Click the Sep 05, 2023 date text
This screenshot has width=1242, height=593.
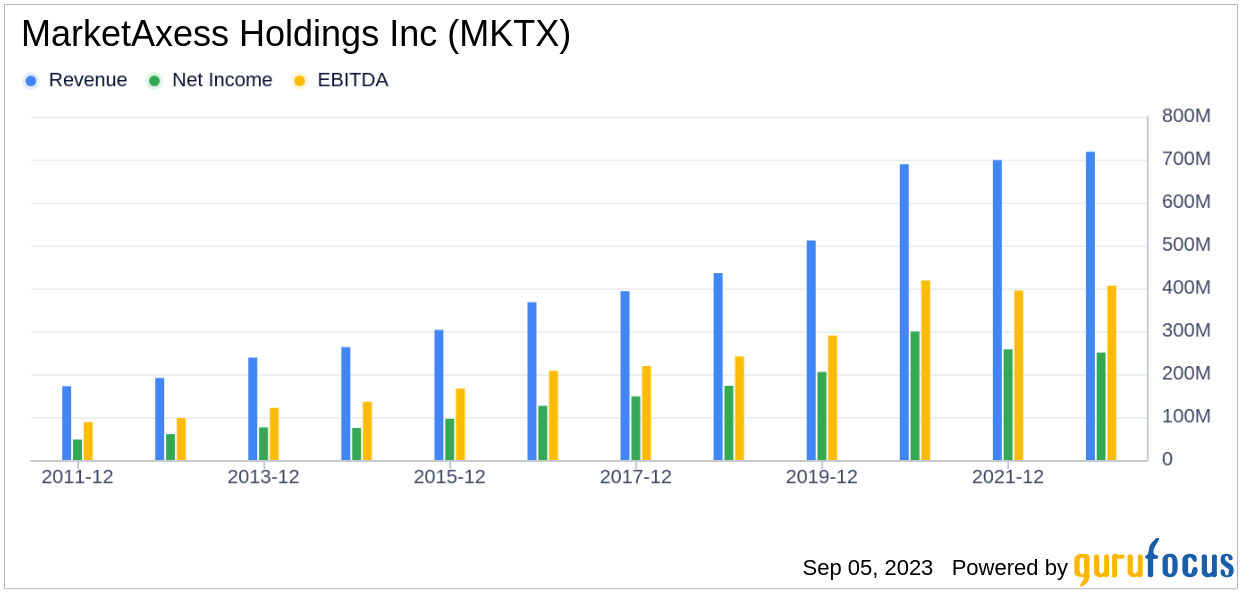pos(868,568)
